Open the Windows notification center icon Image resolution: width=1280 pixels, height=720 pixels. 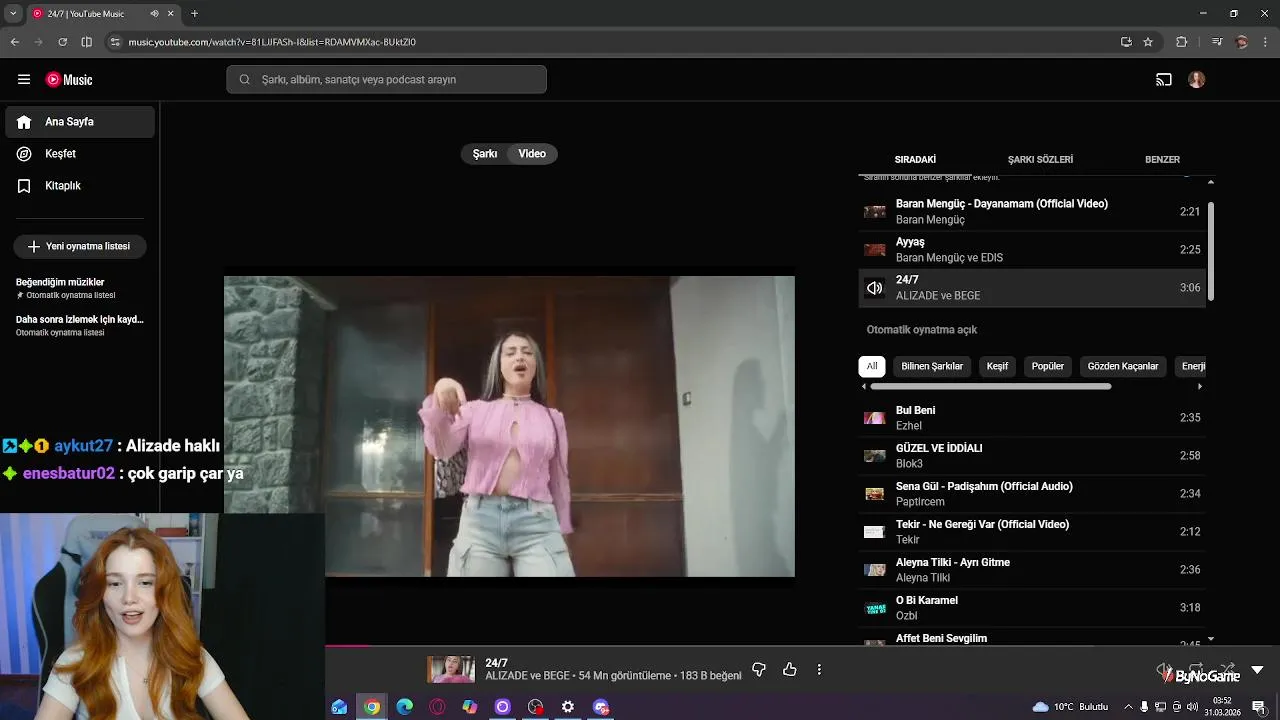click(1259, 707)
